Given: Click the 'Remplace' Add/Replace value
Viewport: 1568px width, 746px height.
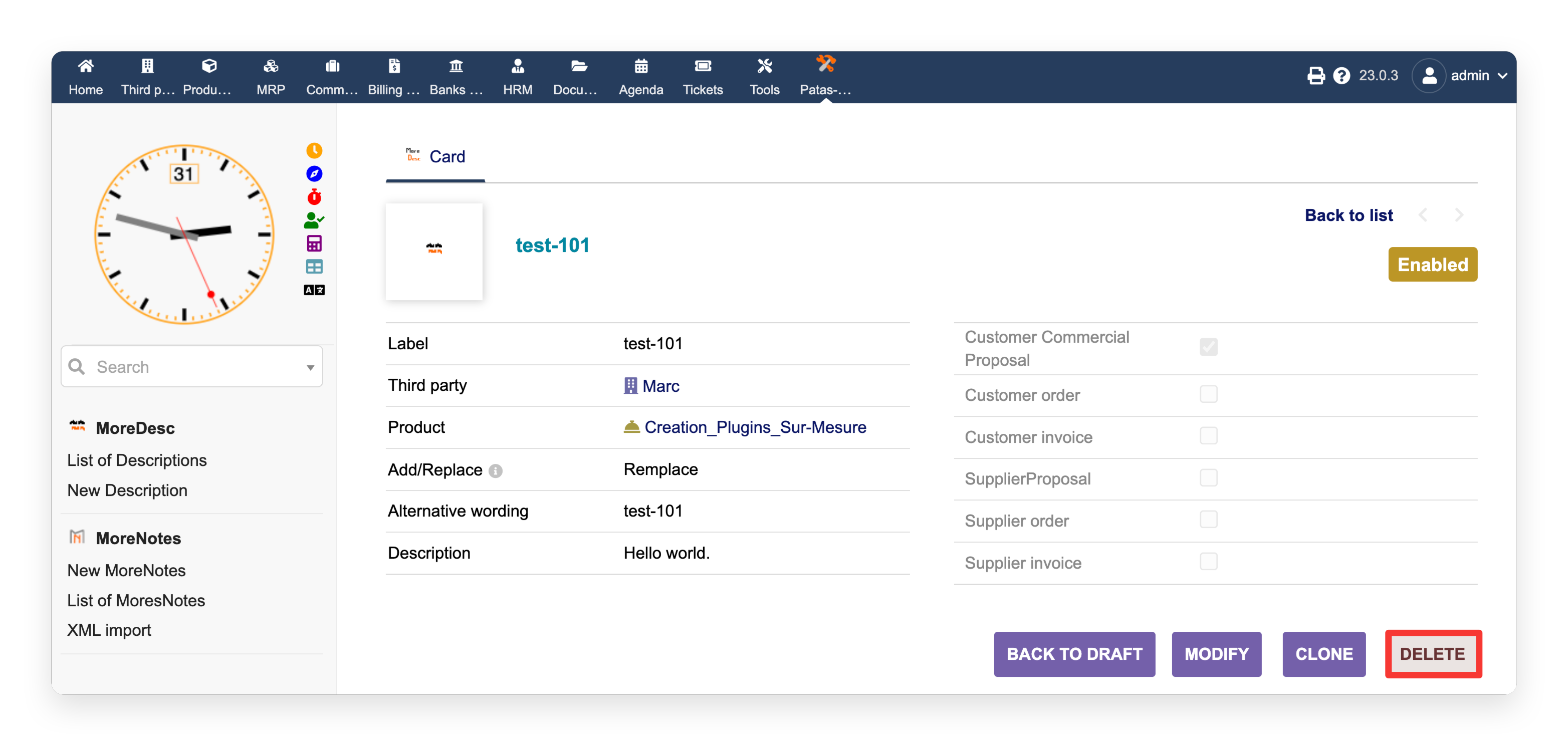Looking at the screenshot, I should click(x=660, y=469).
